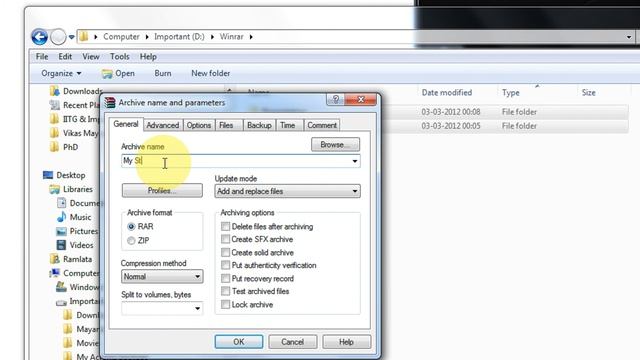Check Create solid archive
Image resolution: width=640 pixels, height=360 pixels.
pos(225,252)
